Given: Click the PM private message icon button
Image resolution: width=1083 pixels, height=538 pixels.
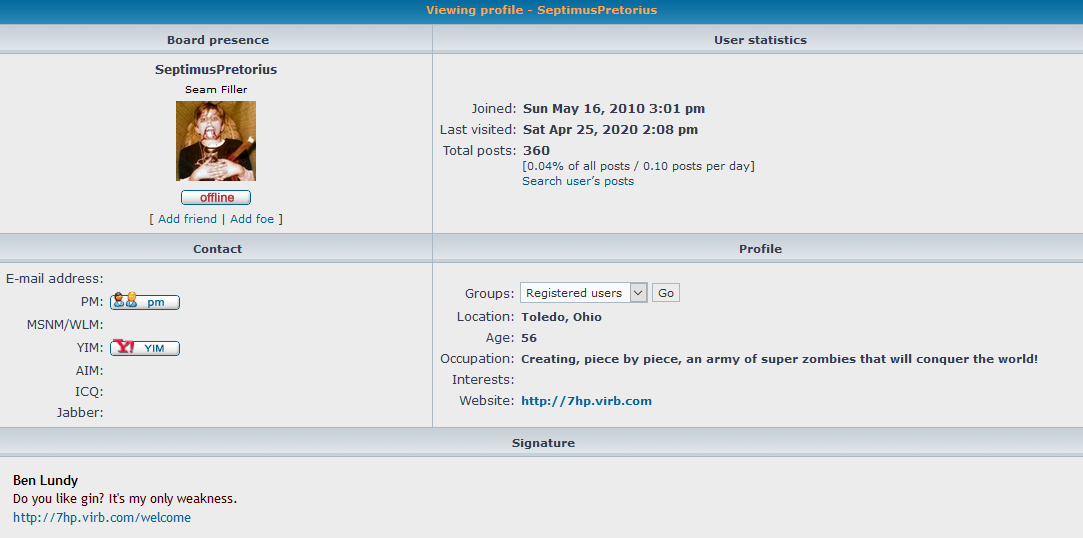Looking at the screenshot, I should [145, 302].
